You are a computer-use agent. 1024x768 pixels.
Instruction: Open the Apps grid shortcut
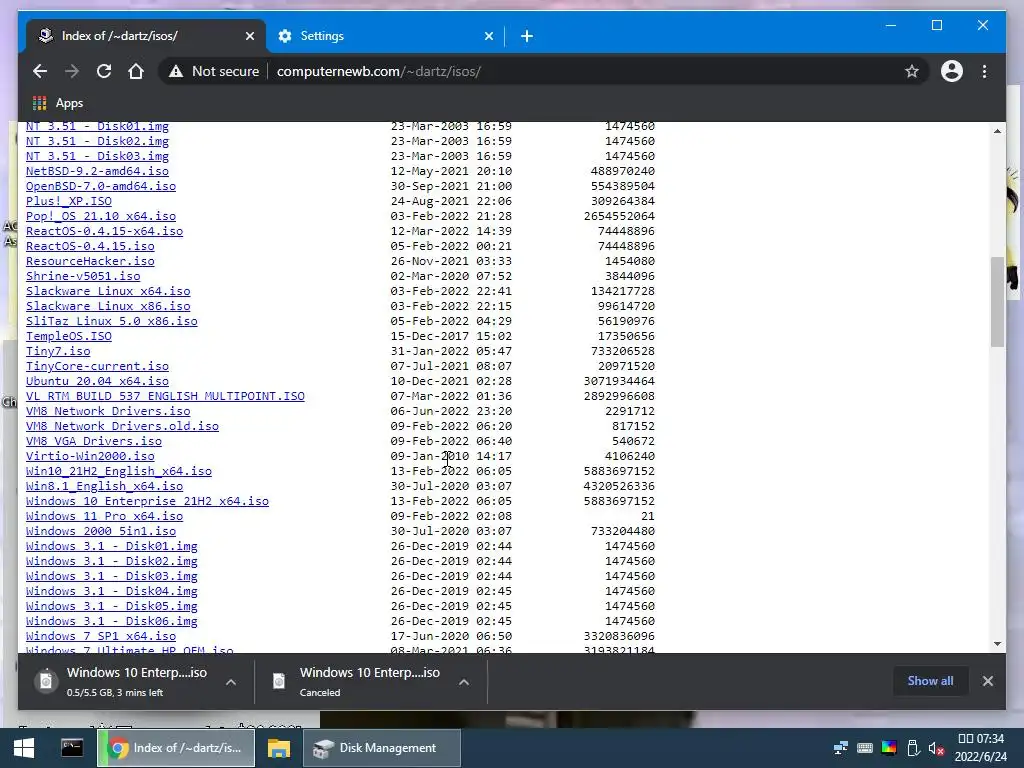pyautogui.click(x=58, y=103)
